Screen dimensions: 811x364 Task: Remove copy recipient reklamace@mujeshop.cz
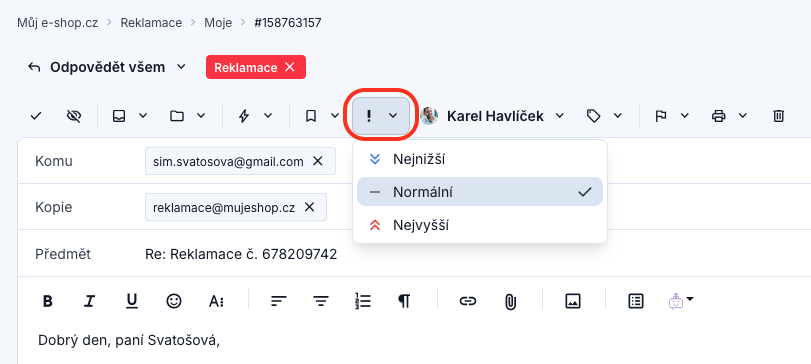coord(309,207)
